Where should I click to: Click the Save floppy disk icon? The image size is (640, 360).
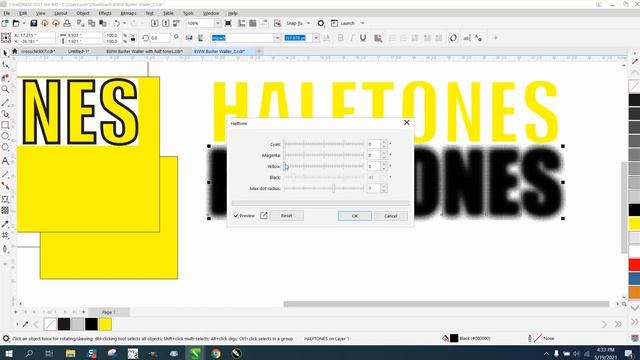coord(34,23)
